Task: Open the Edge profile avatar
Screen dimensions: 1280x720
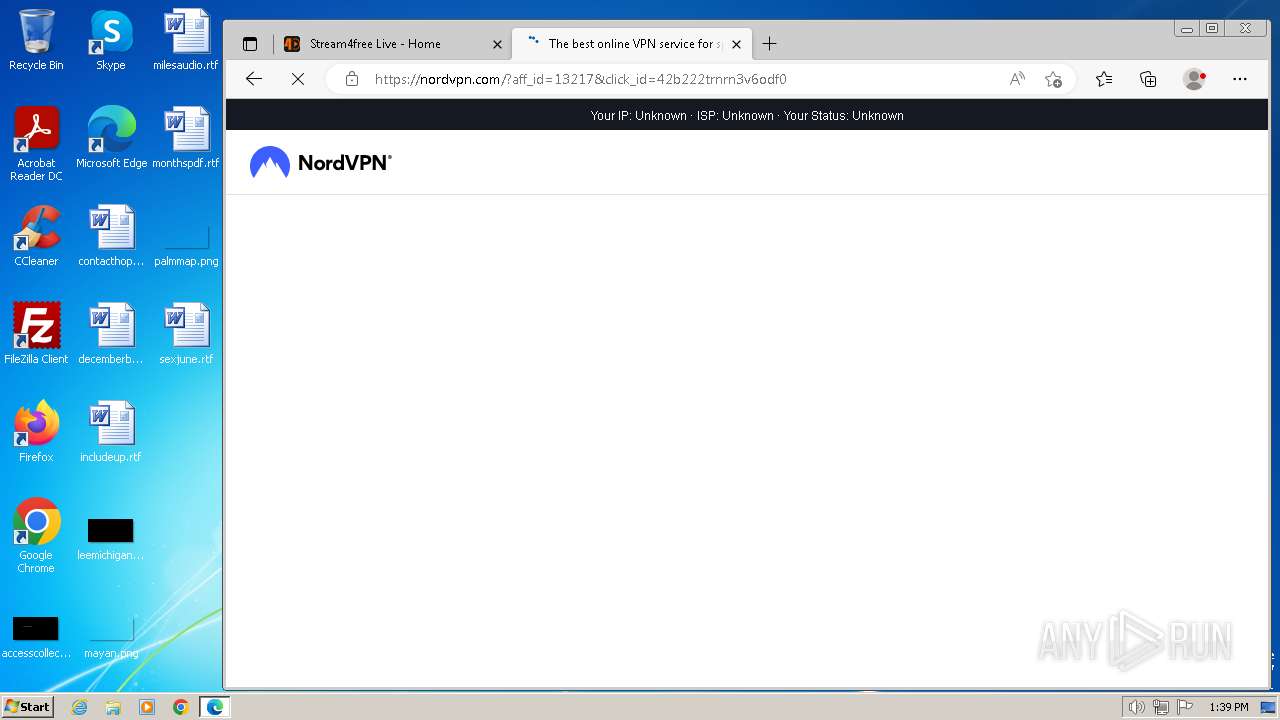Action: (1194, 79)
